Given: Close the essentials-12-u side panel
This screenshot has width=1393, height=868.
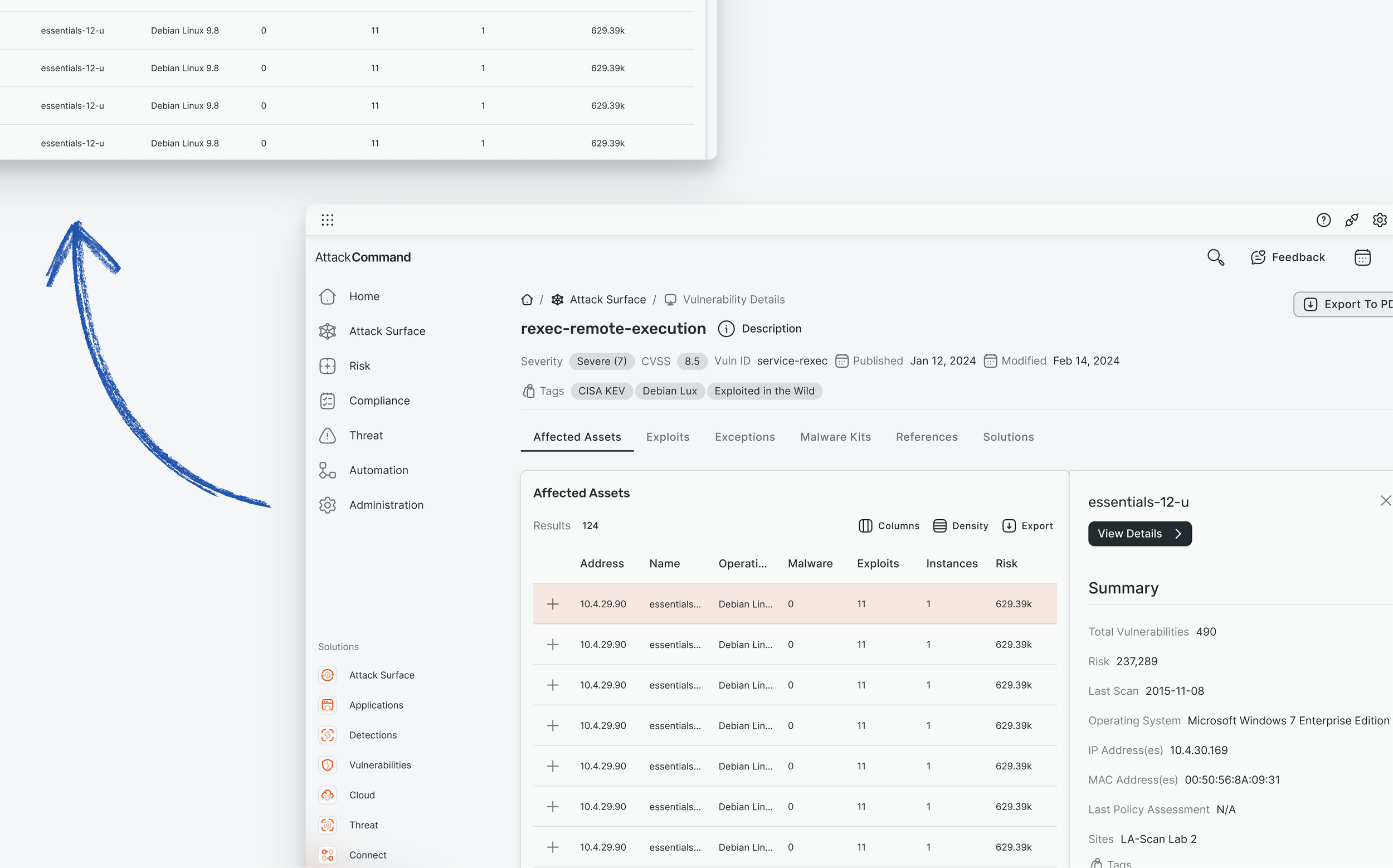Looking at the screenshot, I should pyautogui.click(x=1385, y=501).
